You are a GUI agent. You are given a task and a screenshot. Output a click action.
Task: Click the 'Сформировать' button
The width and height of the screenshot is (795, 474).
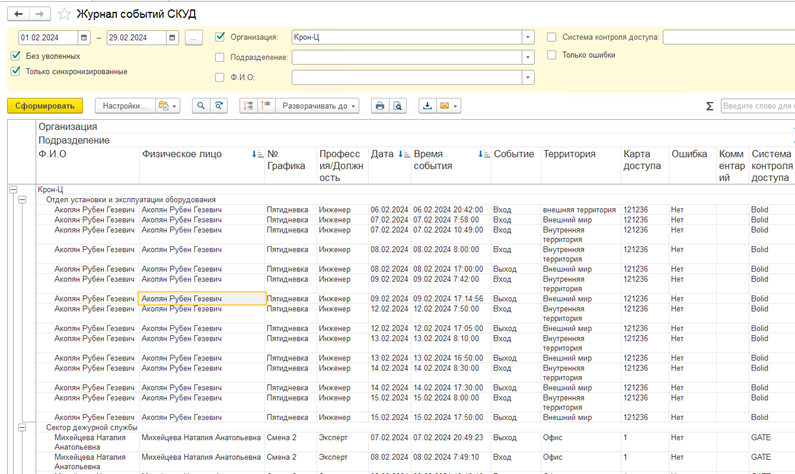pos(44,106)
